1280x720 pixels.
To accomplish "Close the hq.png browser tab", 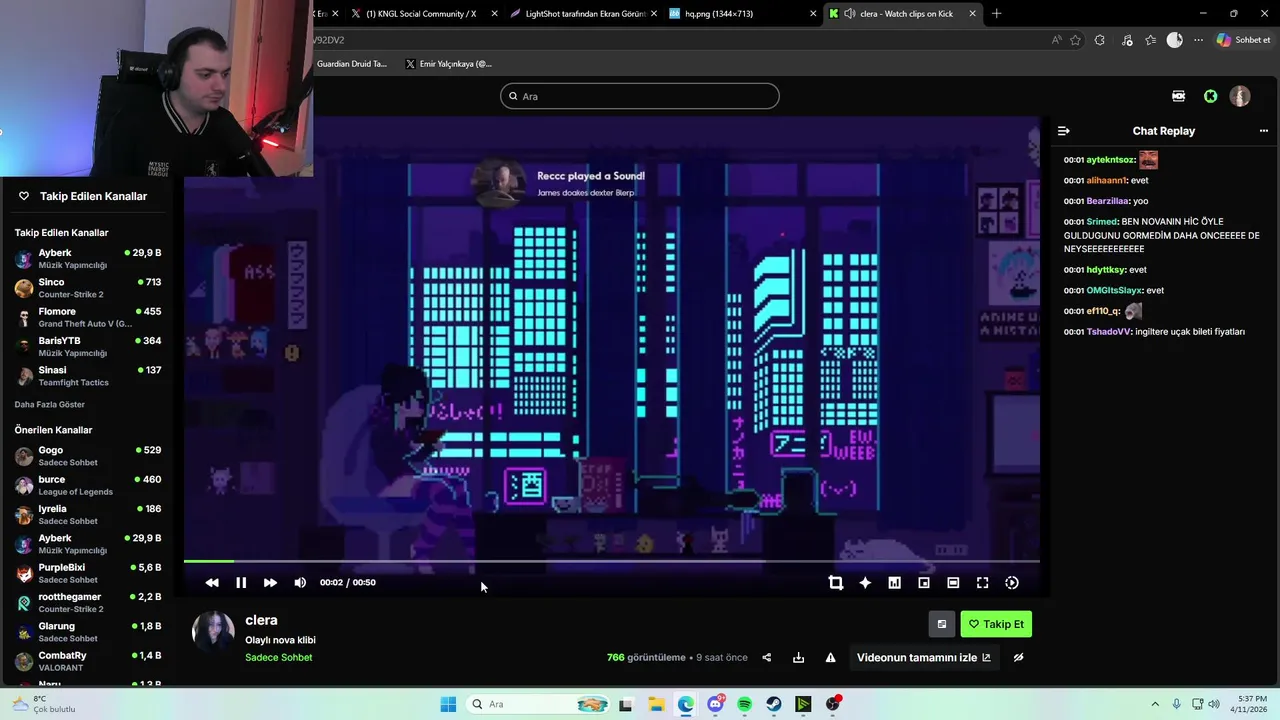I will tap(813, 14).
